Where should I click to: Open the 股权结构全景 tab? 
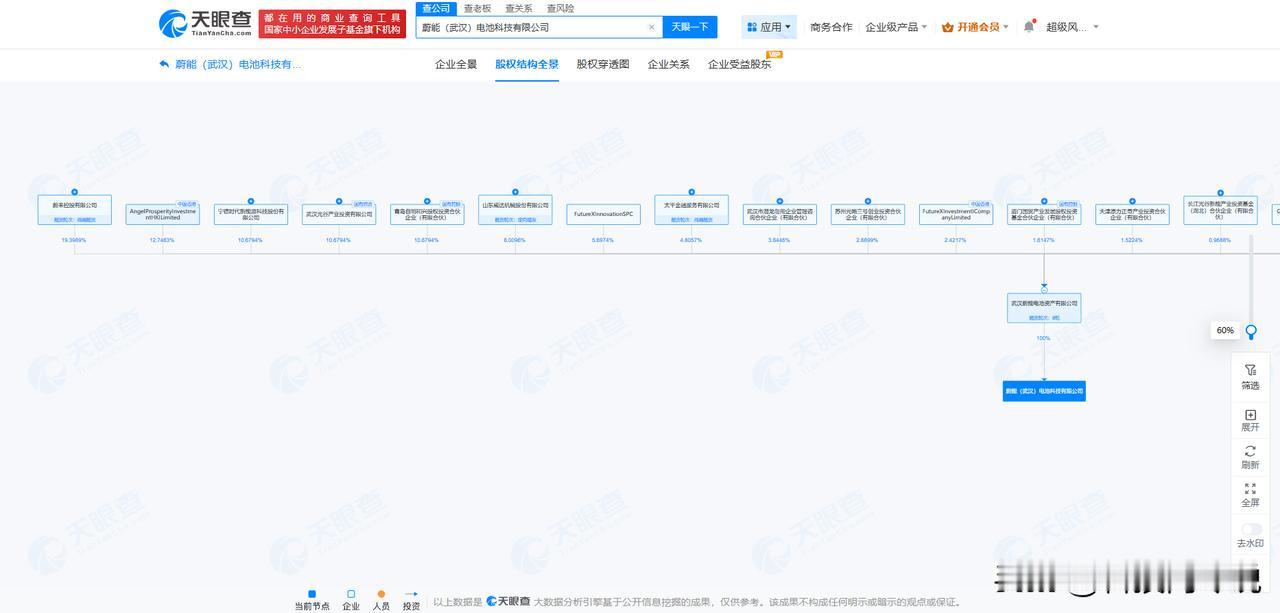coord(527,64)
